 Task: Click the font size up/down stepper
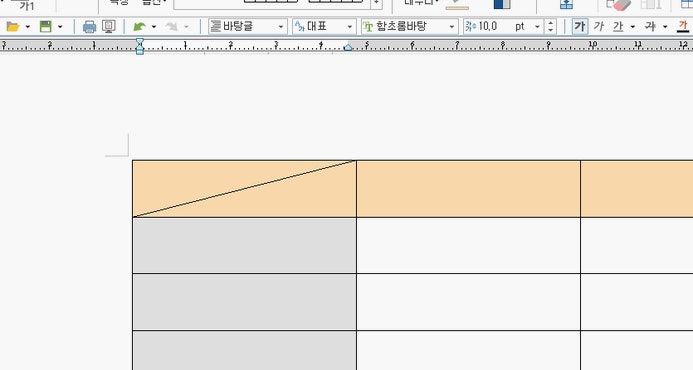550,27
